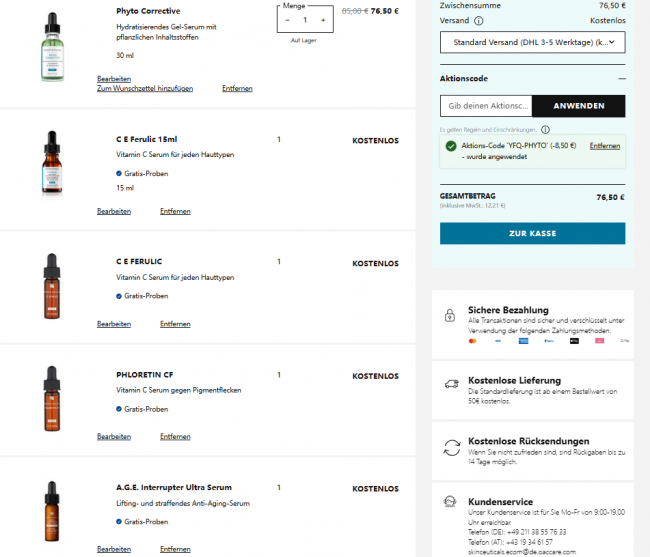Click the green promo applied checkmark icon
Viewport: 650px width, 557px height.
(x=452, y=146)
